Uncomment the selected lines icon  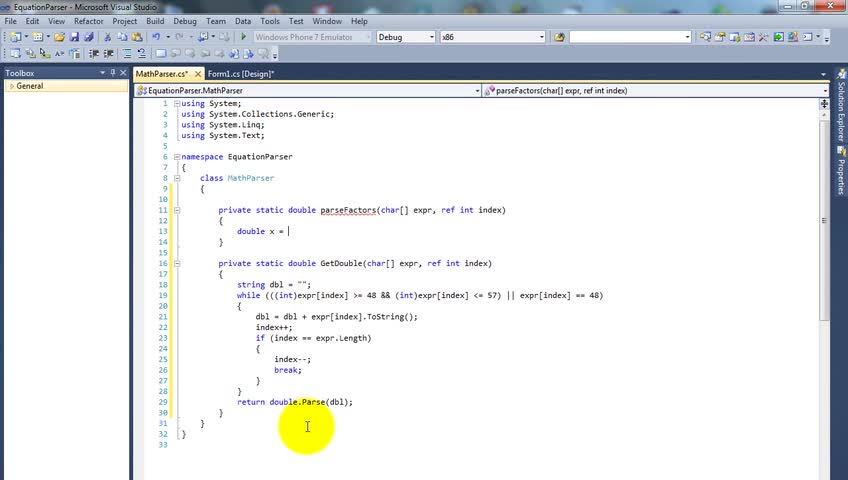coord(141,54)
